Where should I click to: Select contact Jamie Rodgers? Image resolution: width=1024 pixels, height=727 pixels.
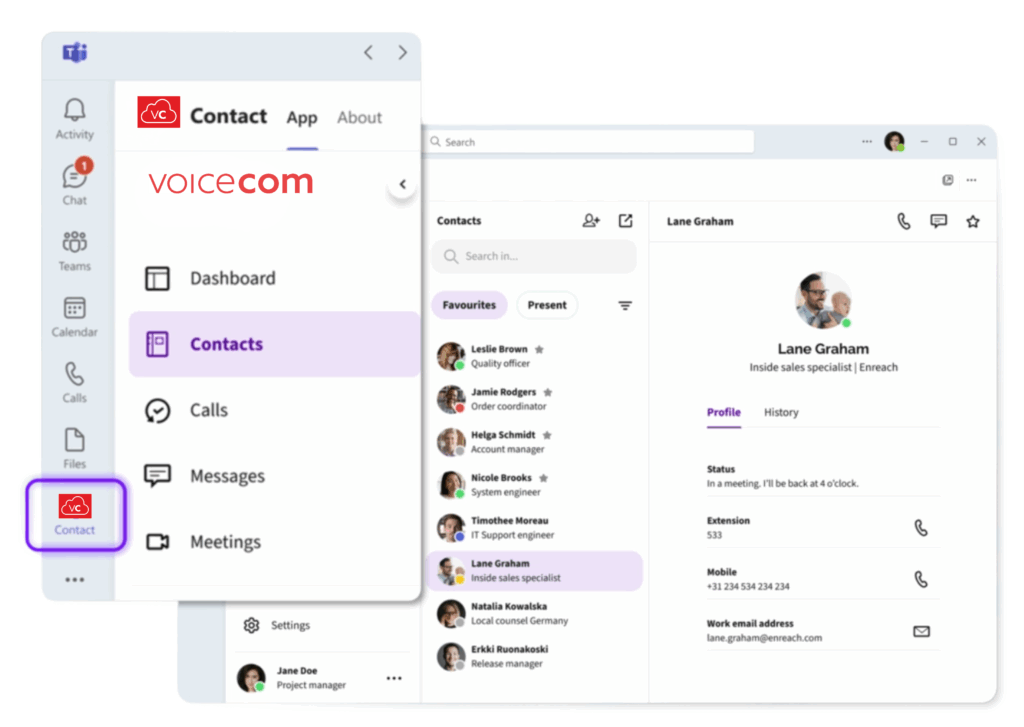[x=534, y=399]
